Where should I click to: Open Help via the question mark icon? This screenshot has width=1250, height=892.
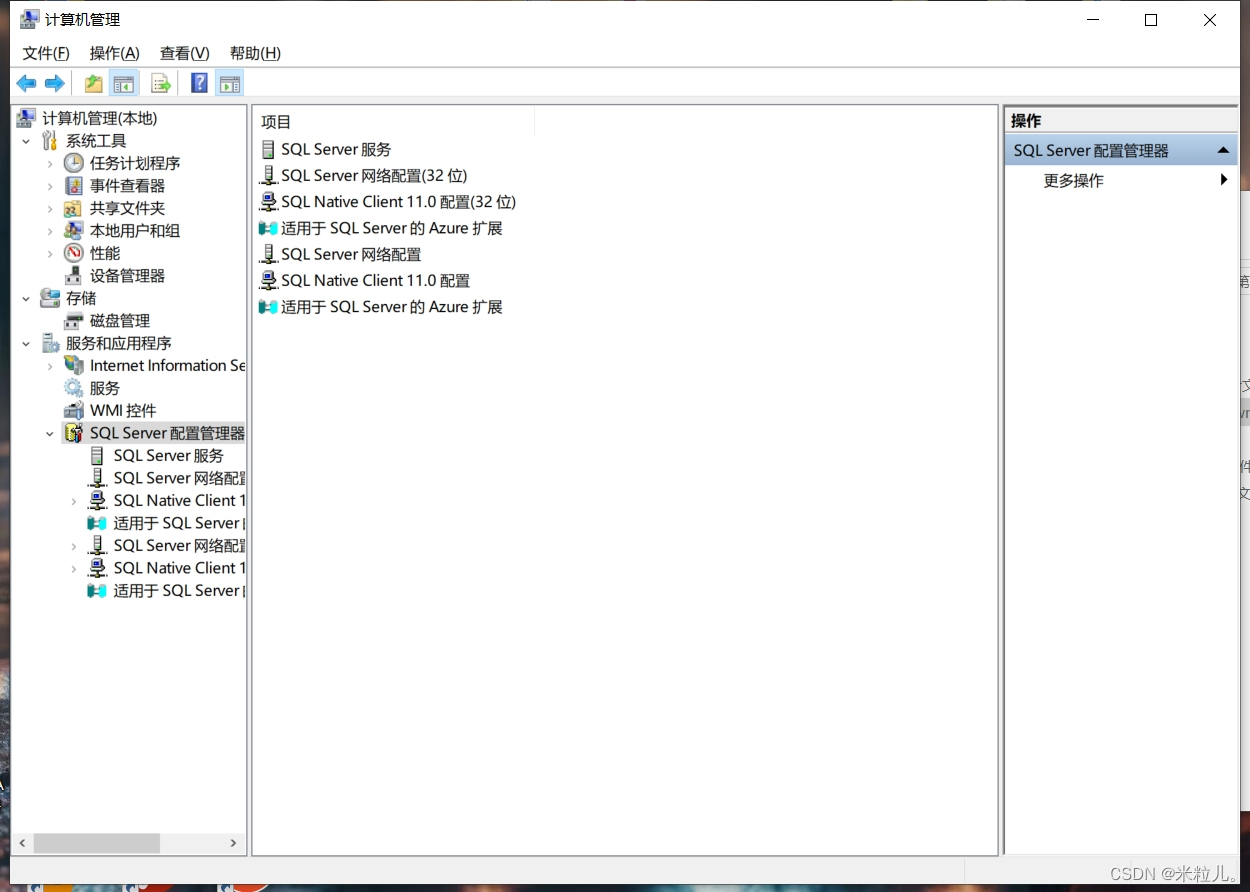pyautogui.click(x=199, y=83)
